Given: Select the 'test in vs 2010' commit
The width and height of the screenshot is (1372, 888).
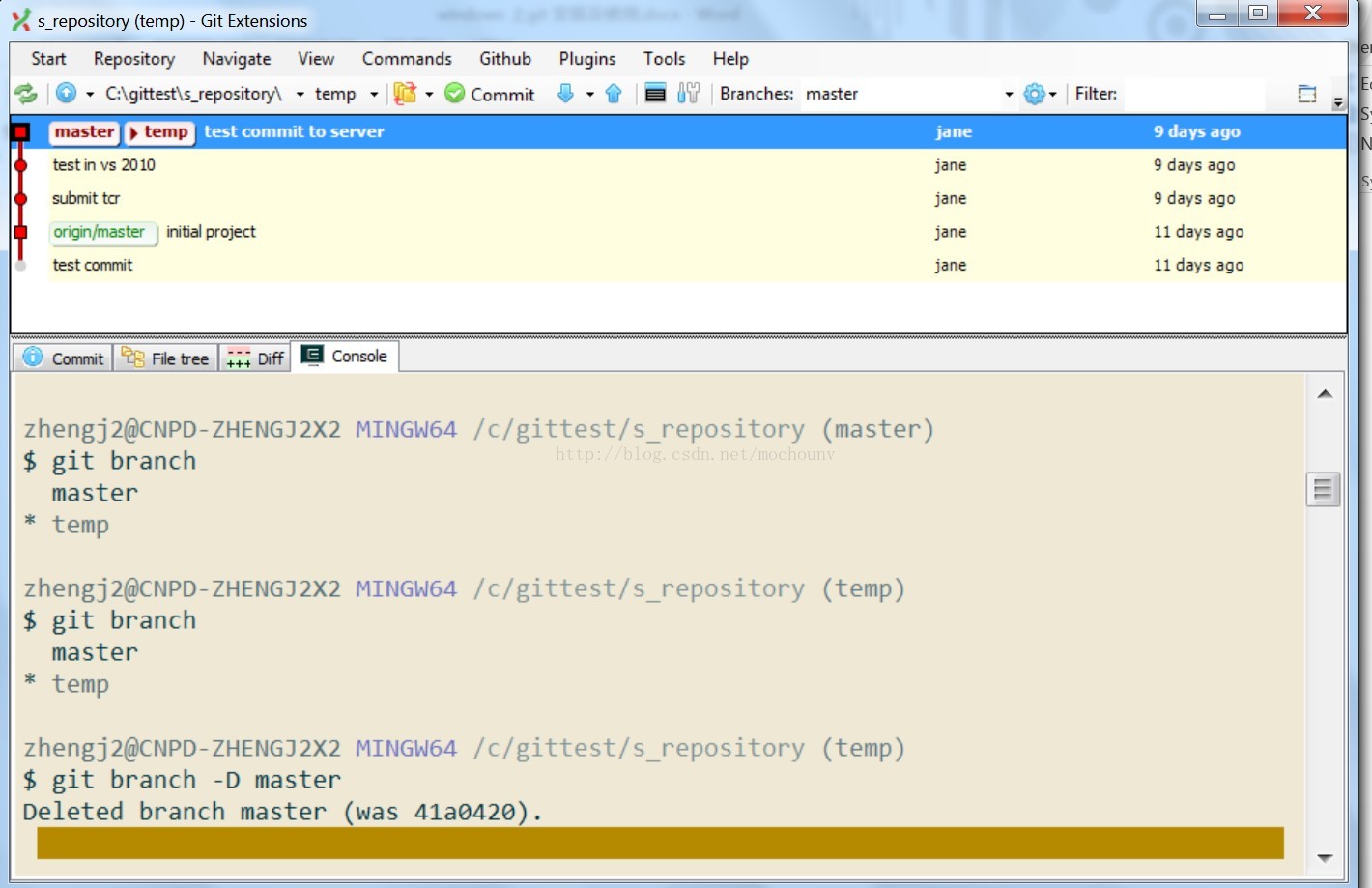Looking at the screenshot, I should (678, 165).
